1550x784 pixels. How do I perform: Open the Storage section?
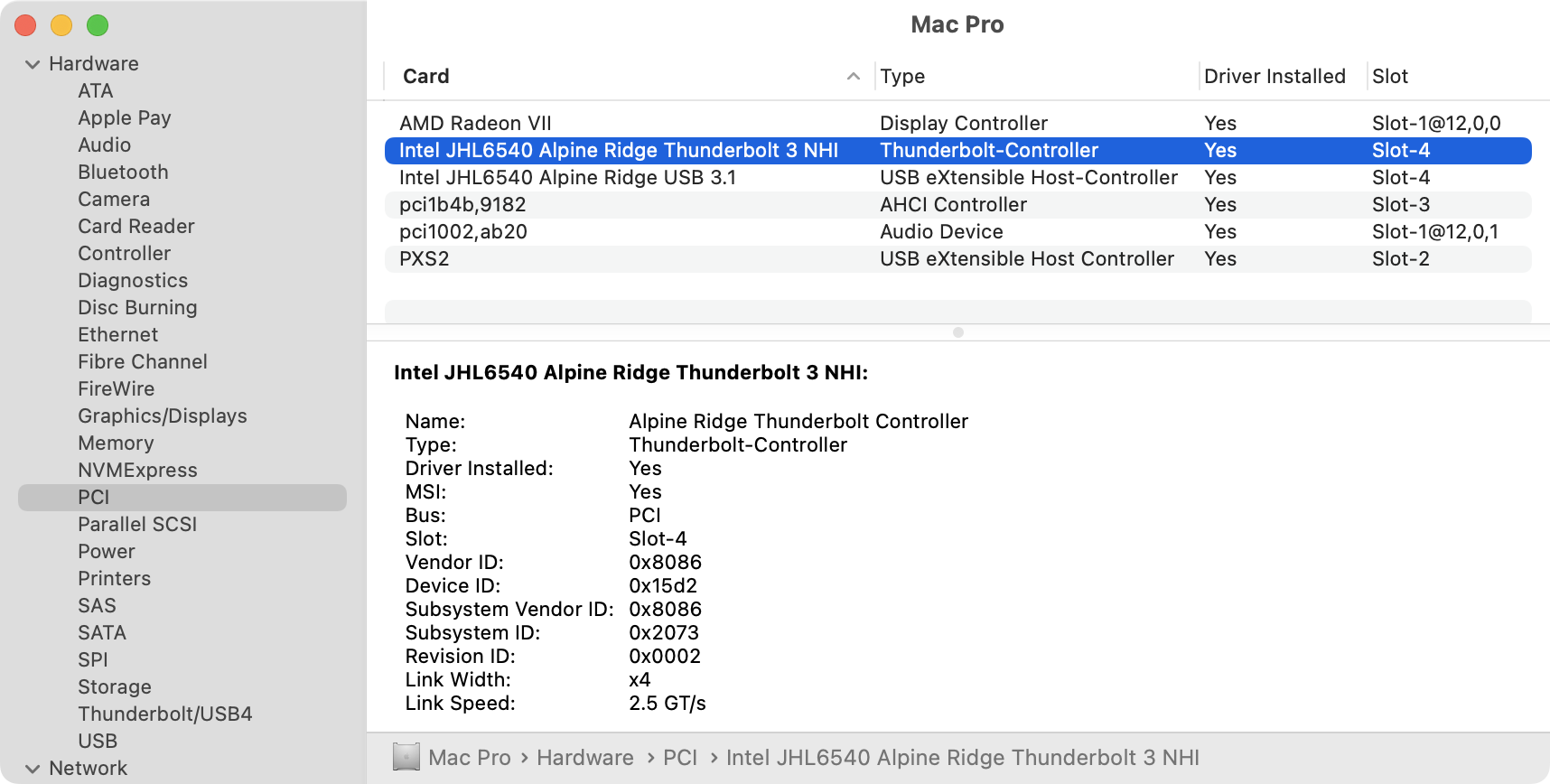[115, 687]
